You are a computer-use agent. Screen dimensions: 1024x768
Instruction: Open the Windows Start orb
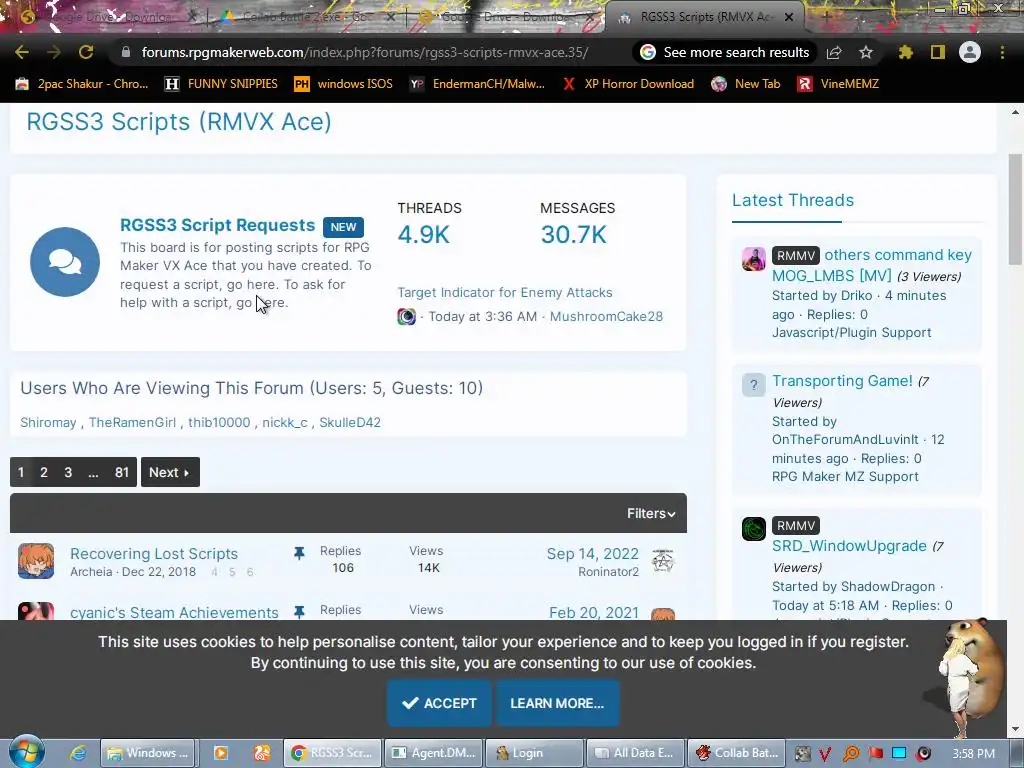pyautogui.click(x=26, y=752)
